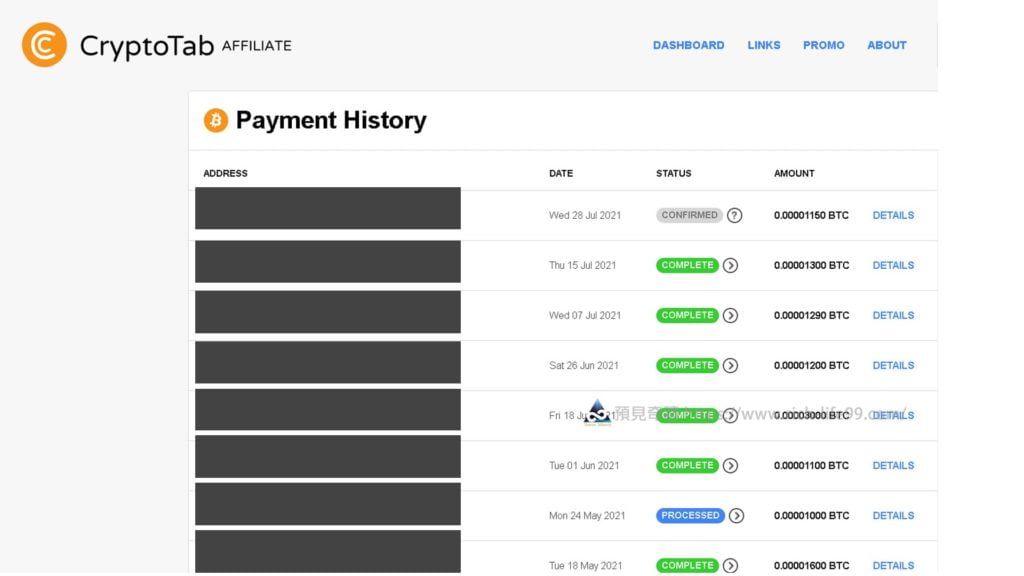Click arrow icon next to PROCESSED status

pos(737,516)
